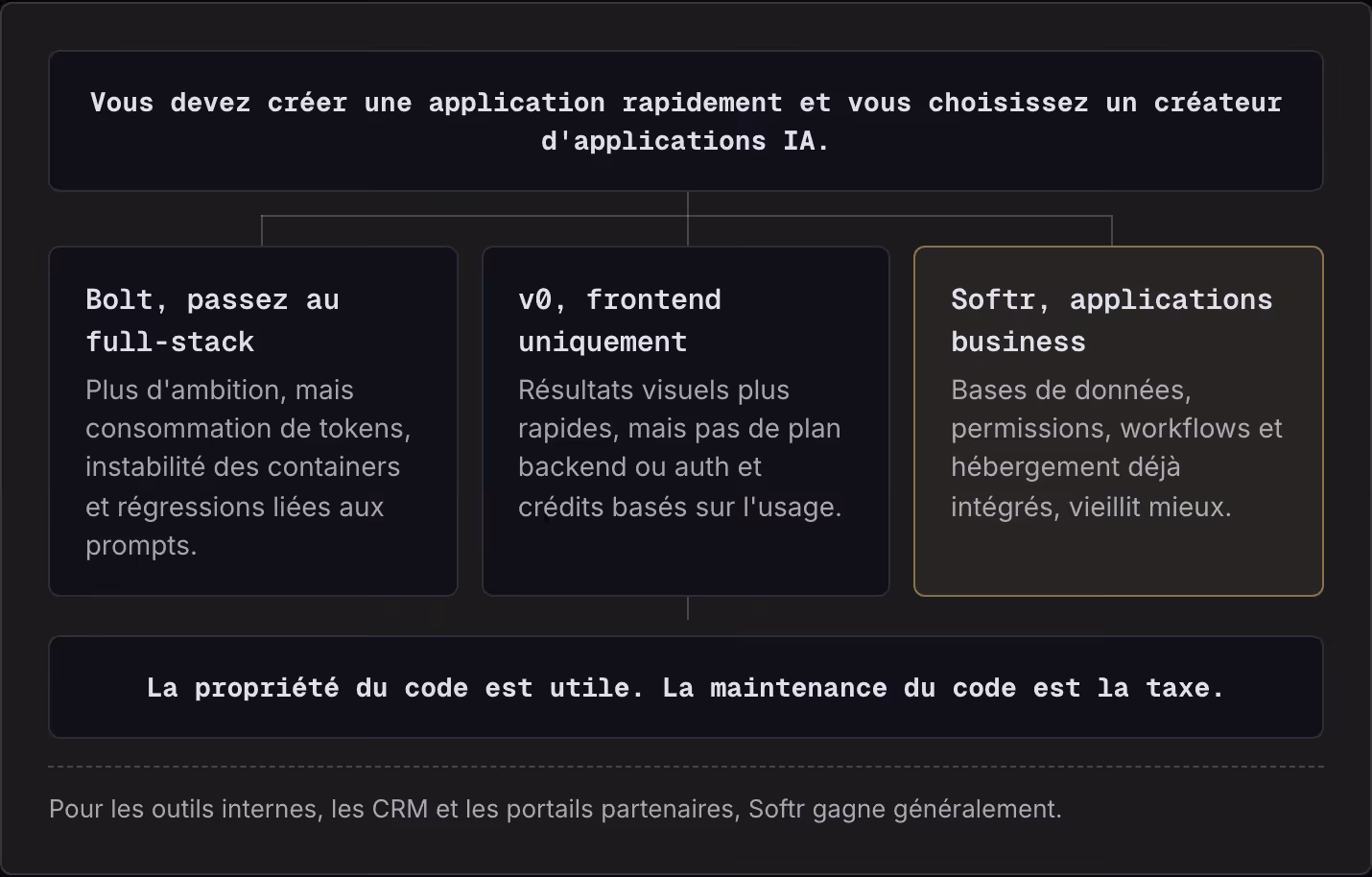The width and height of the screenshot is (1372, 877).
Task: Select the "v0, frontend uniquement" title
Action: pyautogui.click(x=620, y=320)
